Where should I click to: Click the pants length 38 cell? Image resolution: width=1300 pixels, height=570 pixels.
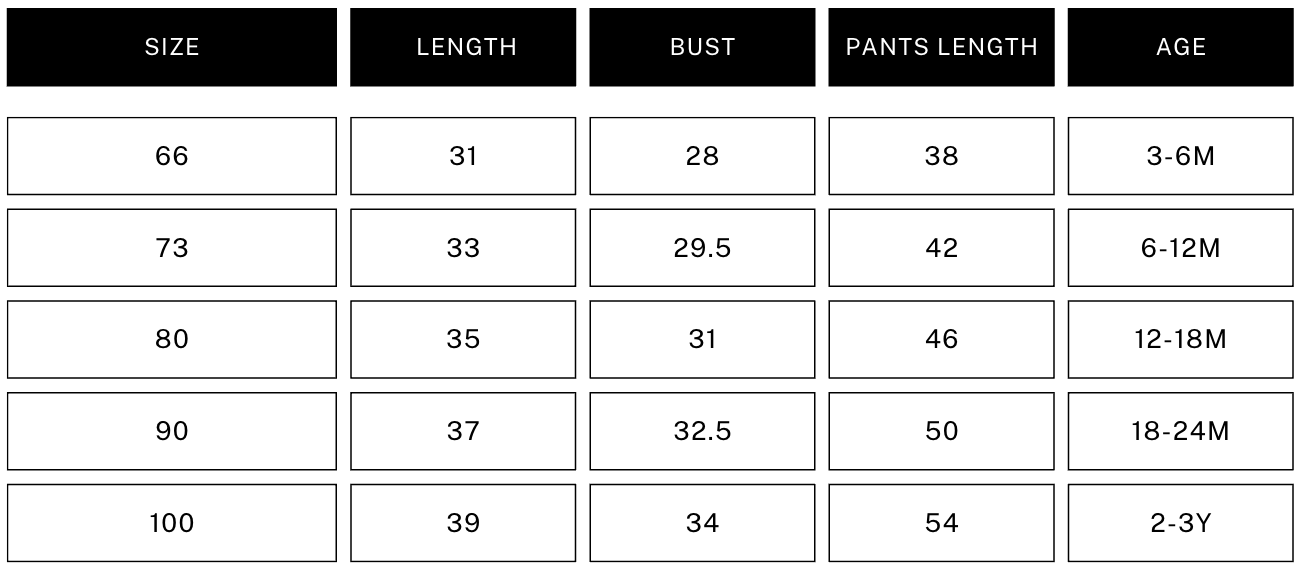tap(941, 156)
